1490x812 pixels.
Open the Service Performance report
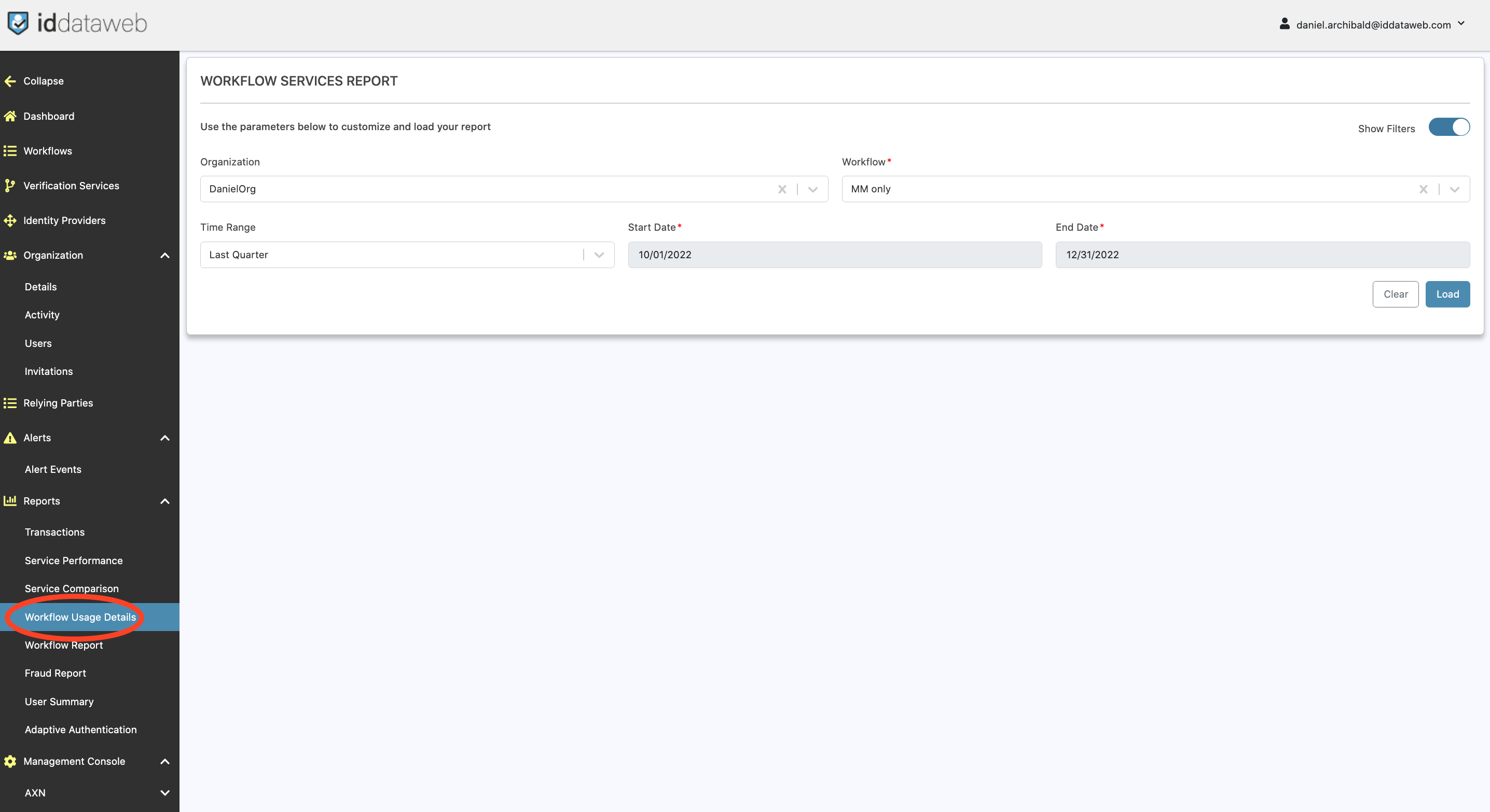[x=74, y=561]
